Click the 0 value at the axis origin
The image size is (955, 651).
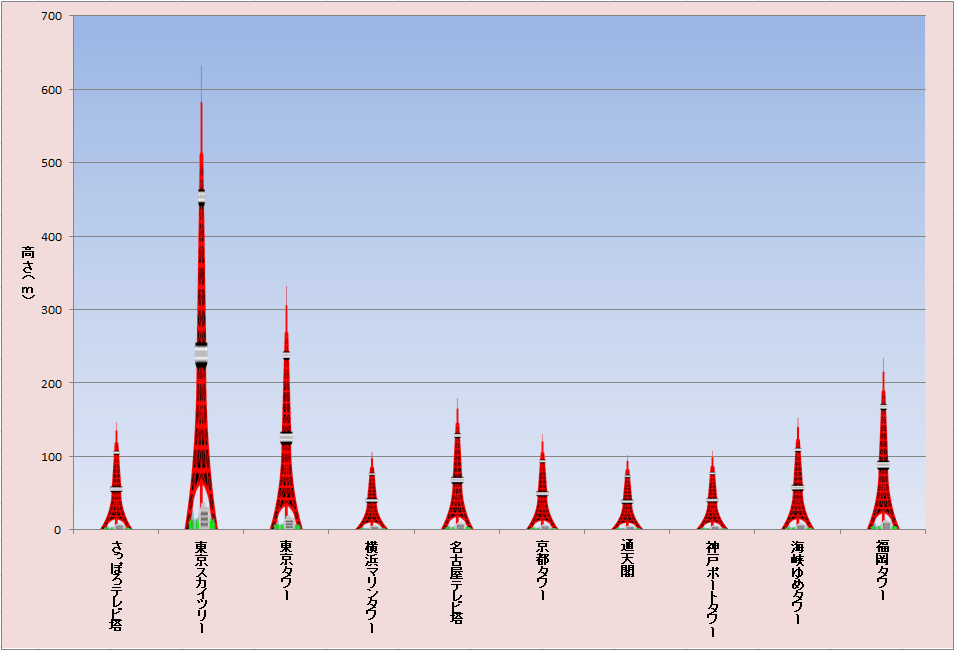pos(58,530)
